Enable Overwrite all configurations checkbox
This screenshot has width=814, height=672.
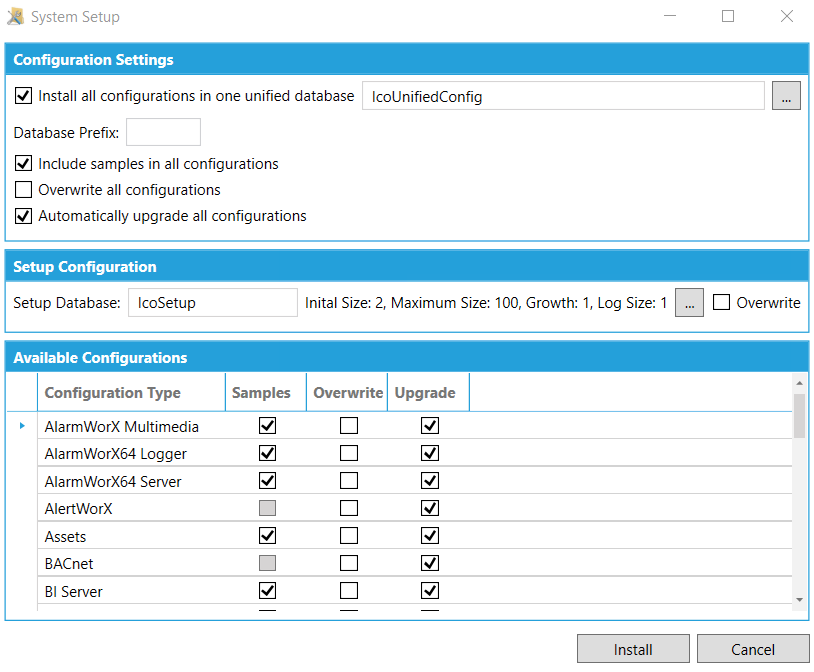click(x=24, y=189)
